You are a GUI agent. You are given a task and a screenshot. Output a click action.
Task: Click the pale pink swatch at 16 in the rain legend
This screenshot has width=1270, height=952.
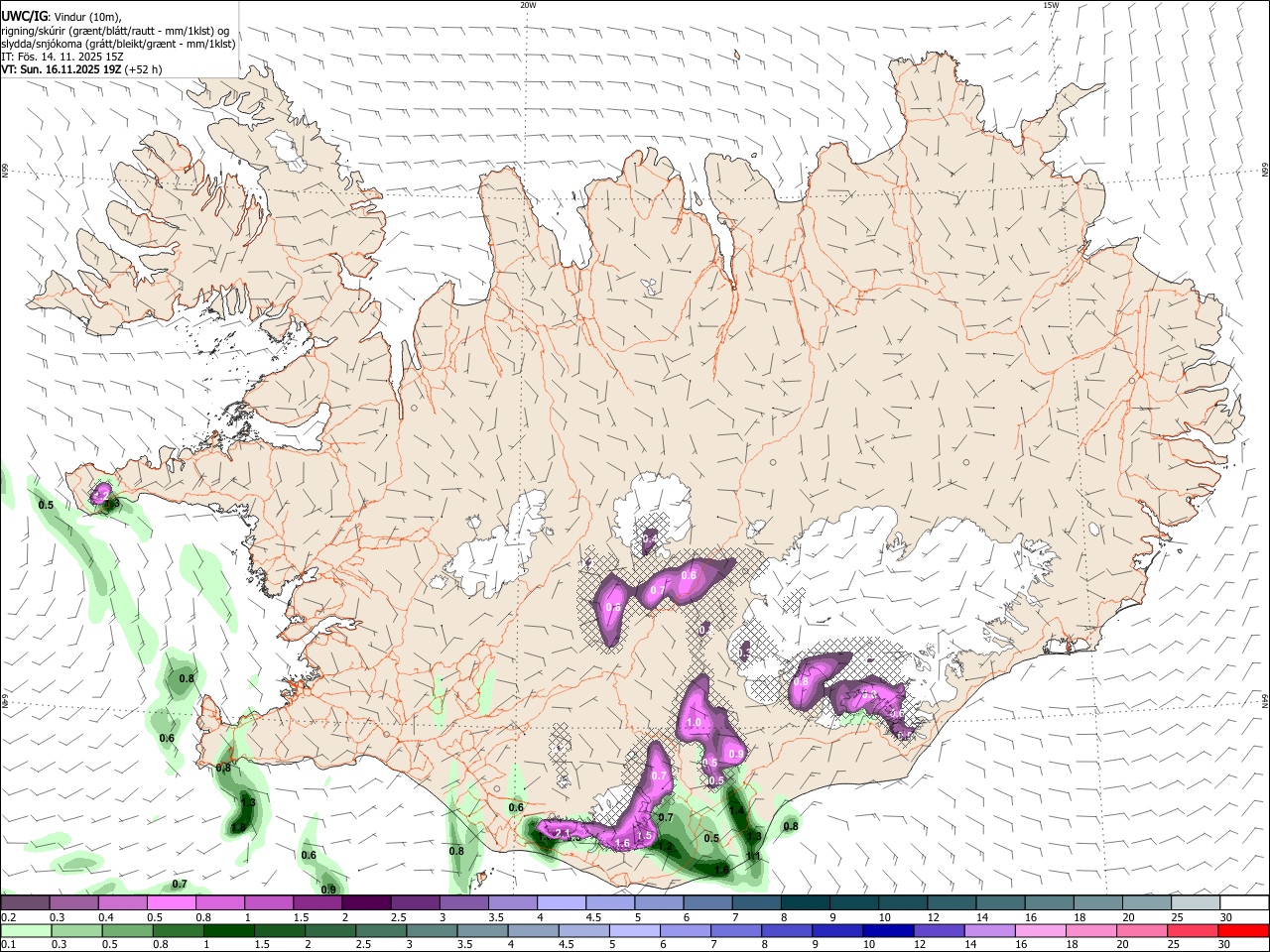pyautogui.click(x=1042, y=931)
